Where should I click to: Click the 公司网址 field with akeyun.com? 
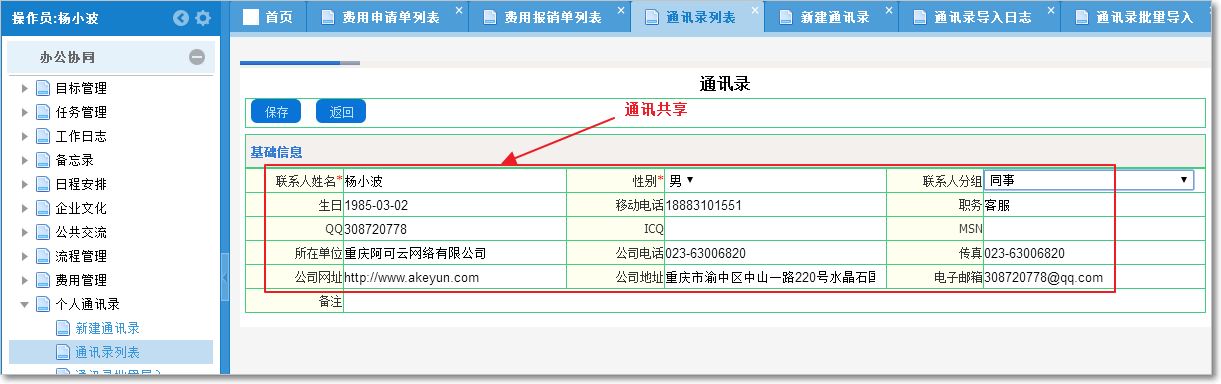pyautogui.click(x=454, y=277)
